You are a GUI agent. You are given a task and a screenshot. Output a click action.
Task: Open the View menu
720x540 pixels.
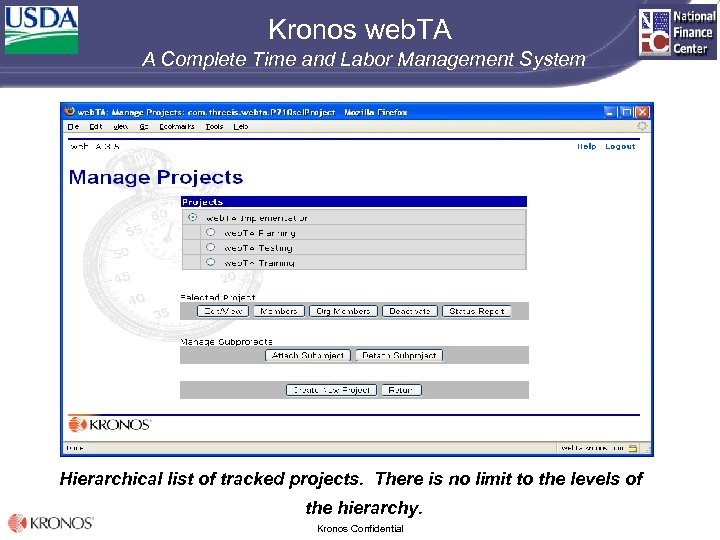tap(120, 126)
